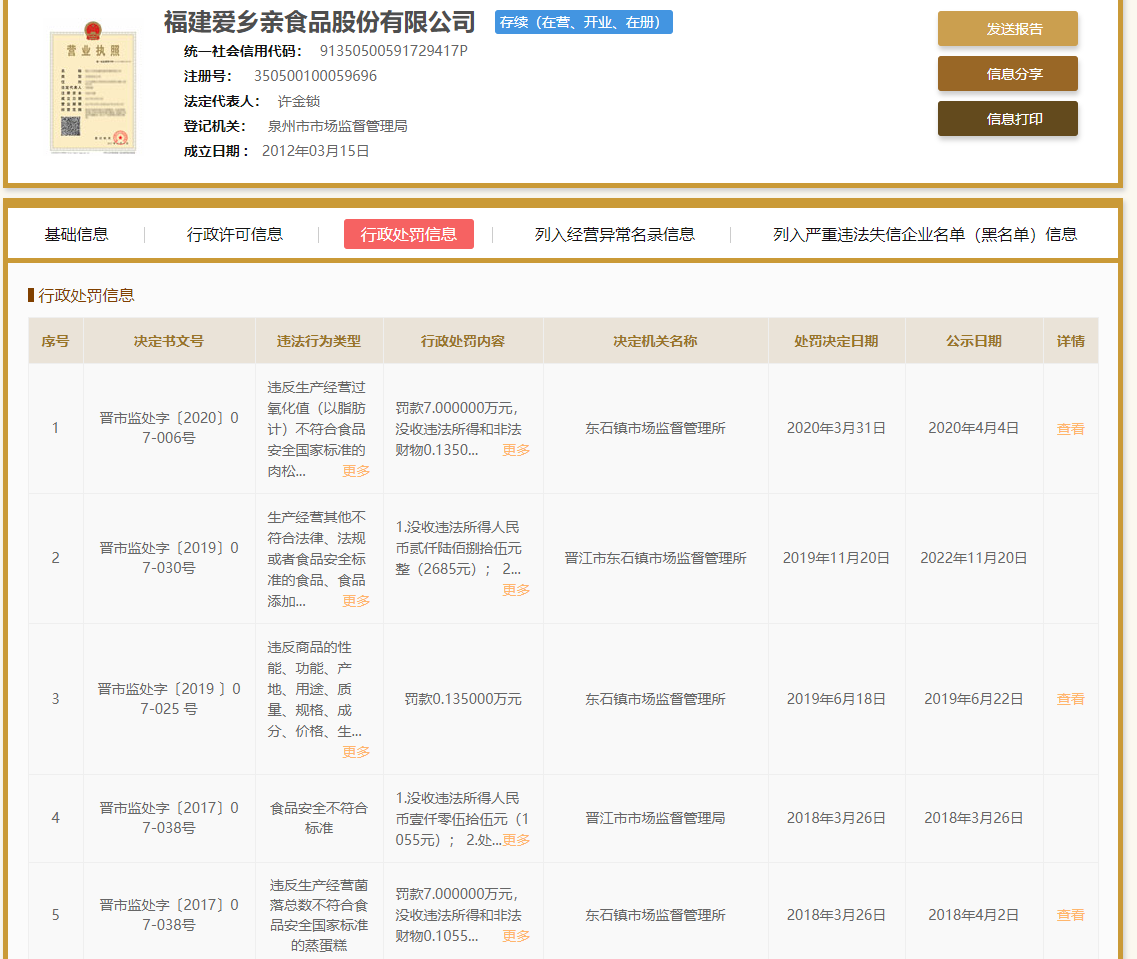View details of penalty row 1 via 查看
This screenshot has width=1137, height=959.
[x=1070, y=428]
